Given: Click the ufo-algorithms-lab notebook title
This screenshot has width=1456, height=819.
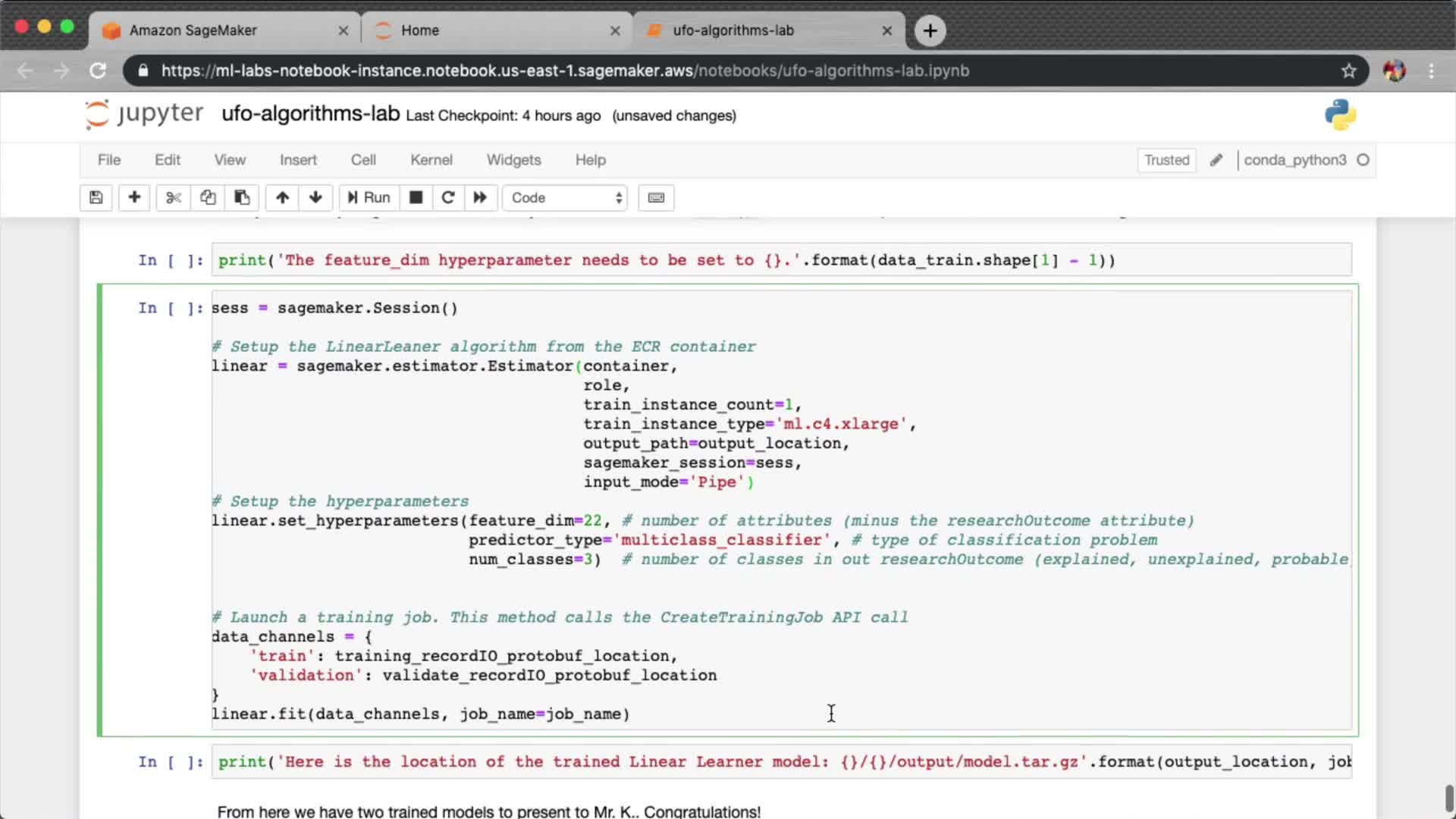Looking at the screenshot, I should coord(310,114).
